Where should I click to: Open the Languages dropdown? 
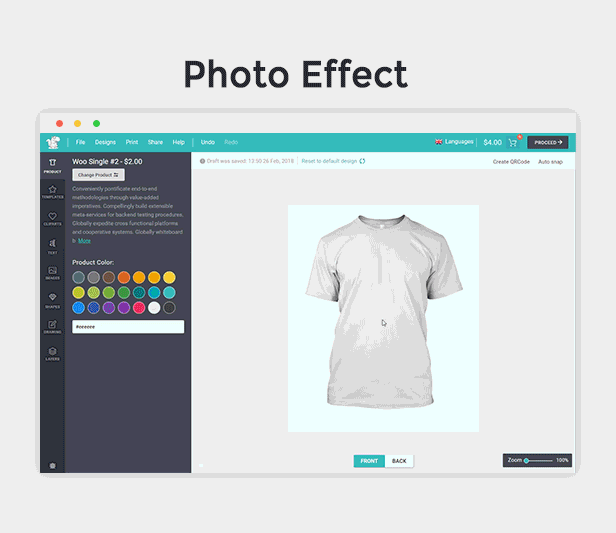point(454,142)
